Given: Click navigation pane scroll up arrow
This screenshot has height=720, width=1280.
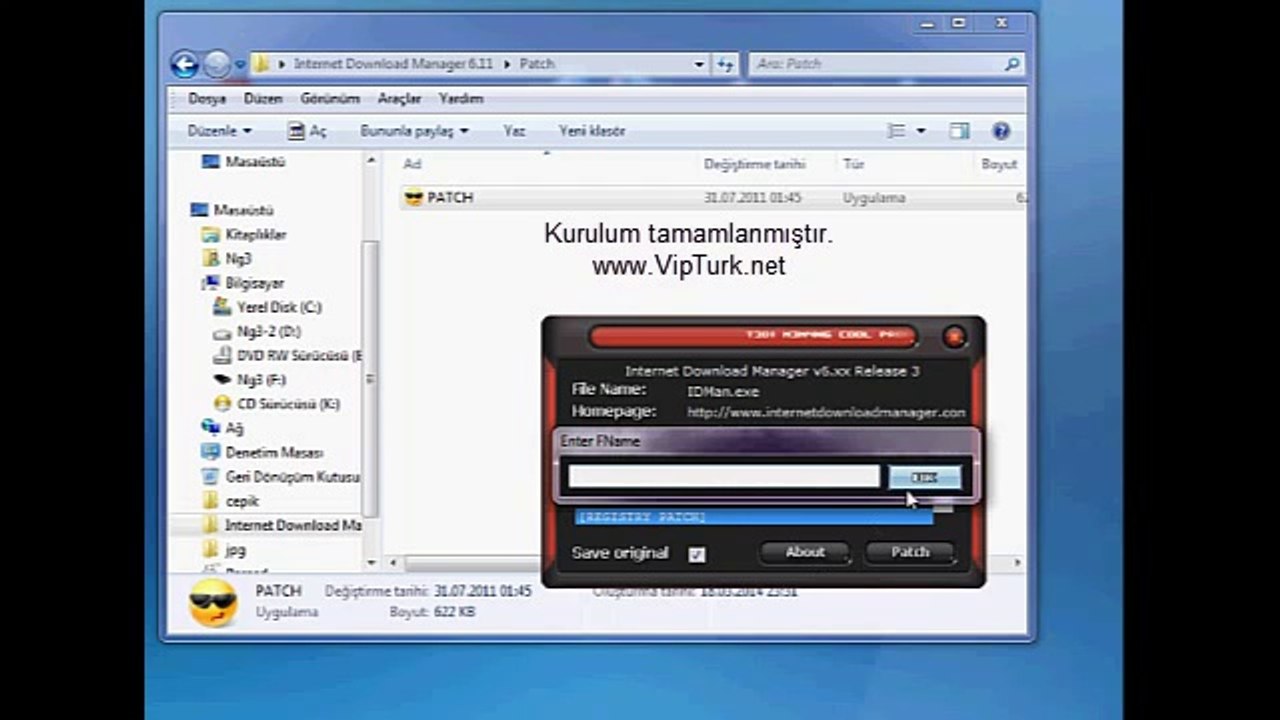Looking at the screenshot, I should pos(371,160).
